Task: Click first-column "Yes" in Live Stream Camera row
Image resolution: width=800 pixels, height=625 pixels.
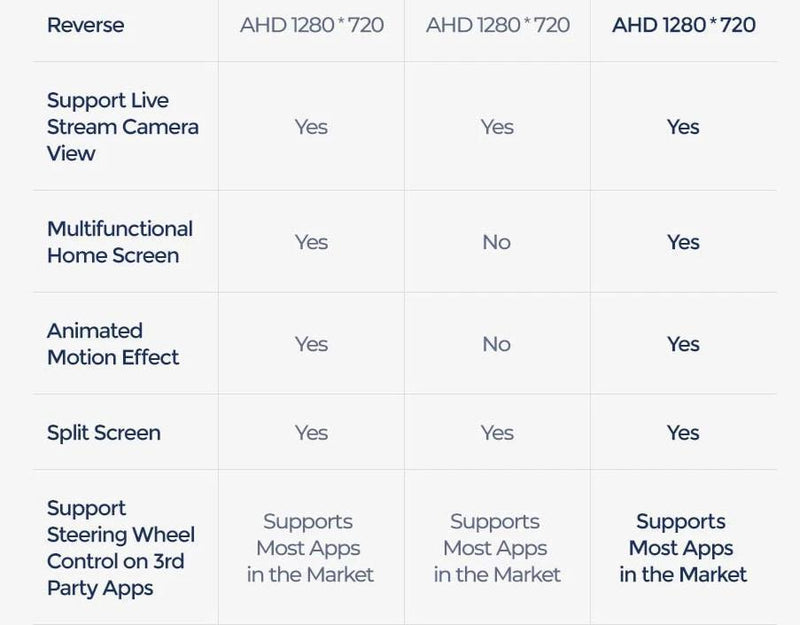Action: pos(311,127)
